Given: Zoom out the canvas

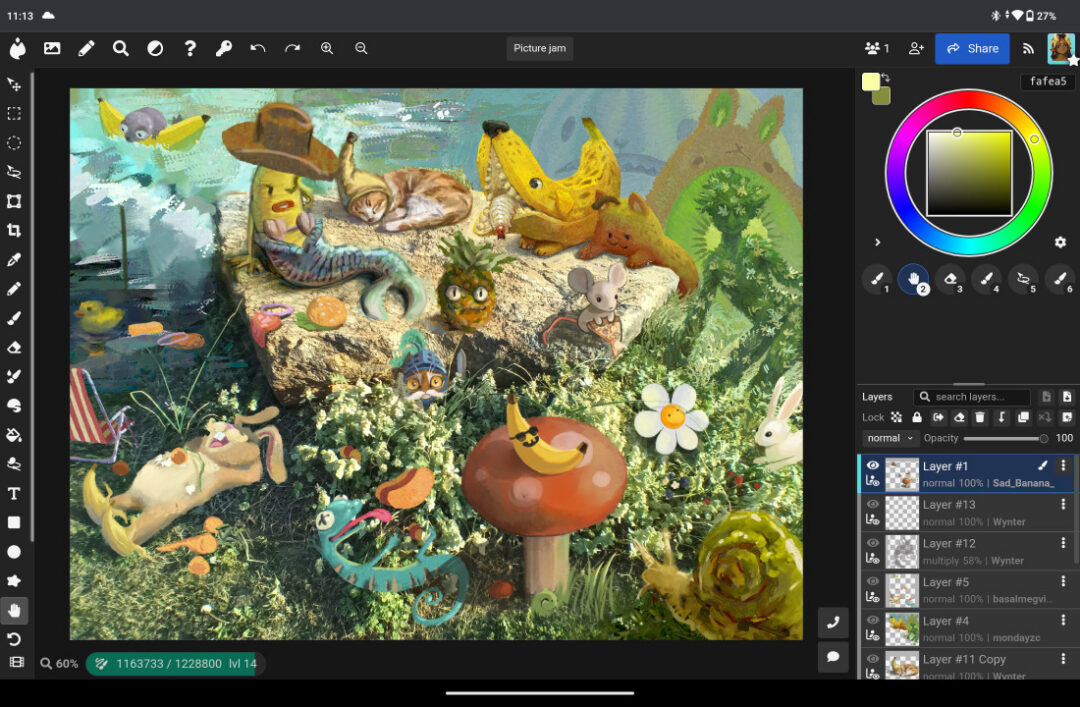Looking at the screenshot, I should tap(361, 48).
